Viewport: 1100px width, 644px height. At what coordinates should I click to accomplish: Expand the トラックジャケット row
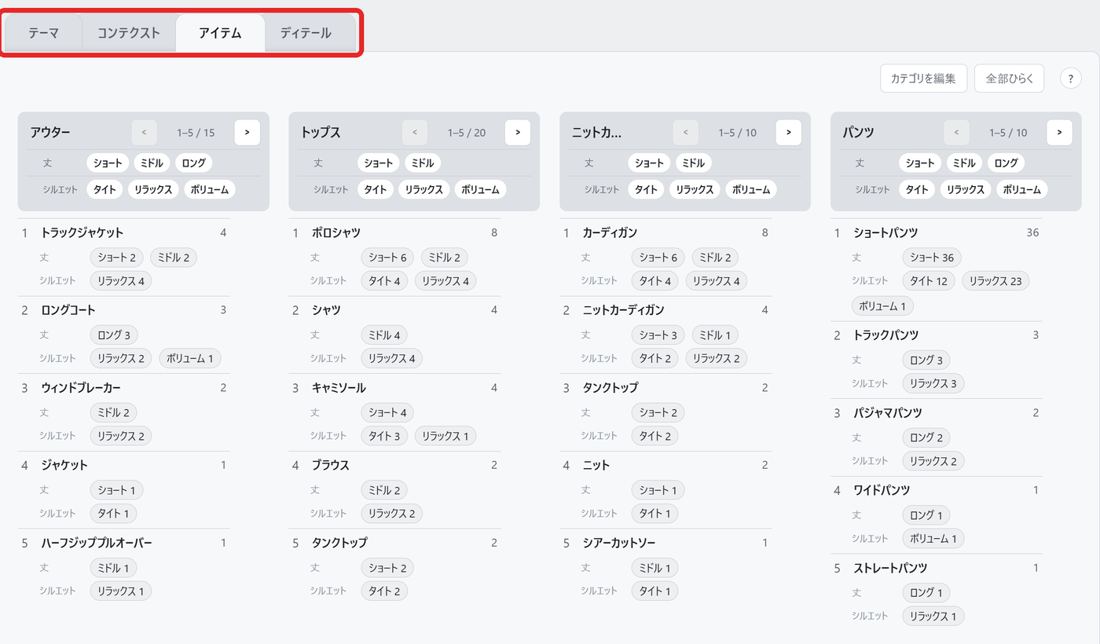(x=124, y=232)
